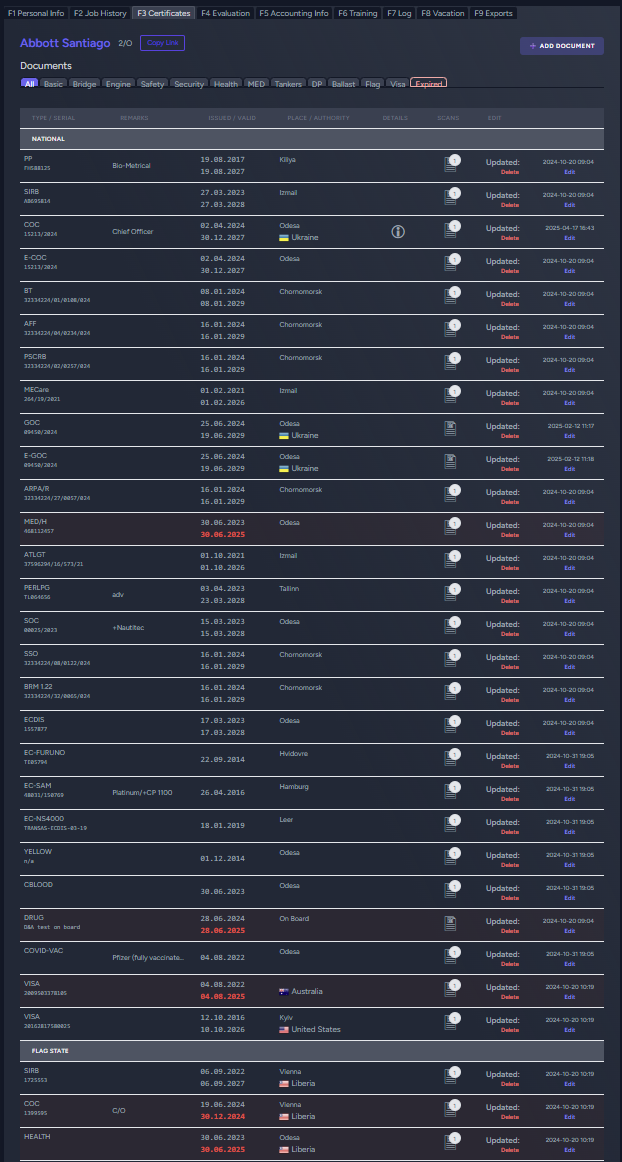The height and width of the screenshot is (1162, 622).
Task: Open the scan icon for the PP passport
Action: pyautogui.click(x=450, y=166)
